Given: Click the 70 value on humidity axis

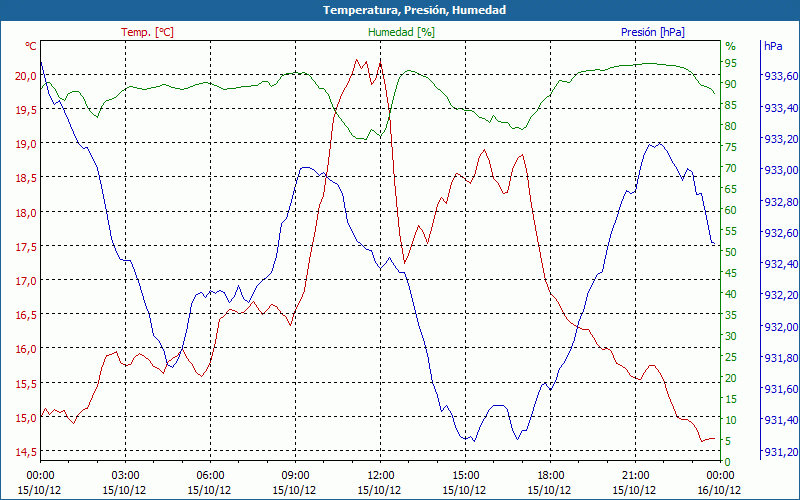Looking at the screenshot, I should pyautogui.click(x=731, y=168).
